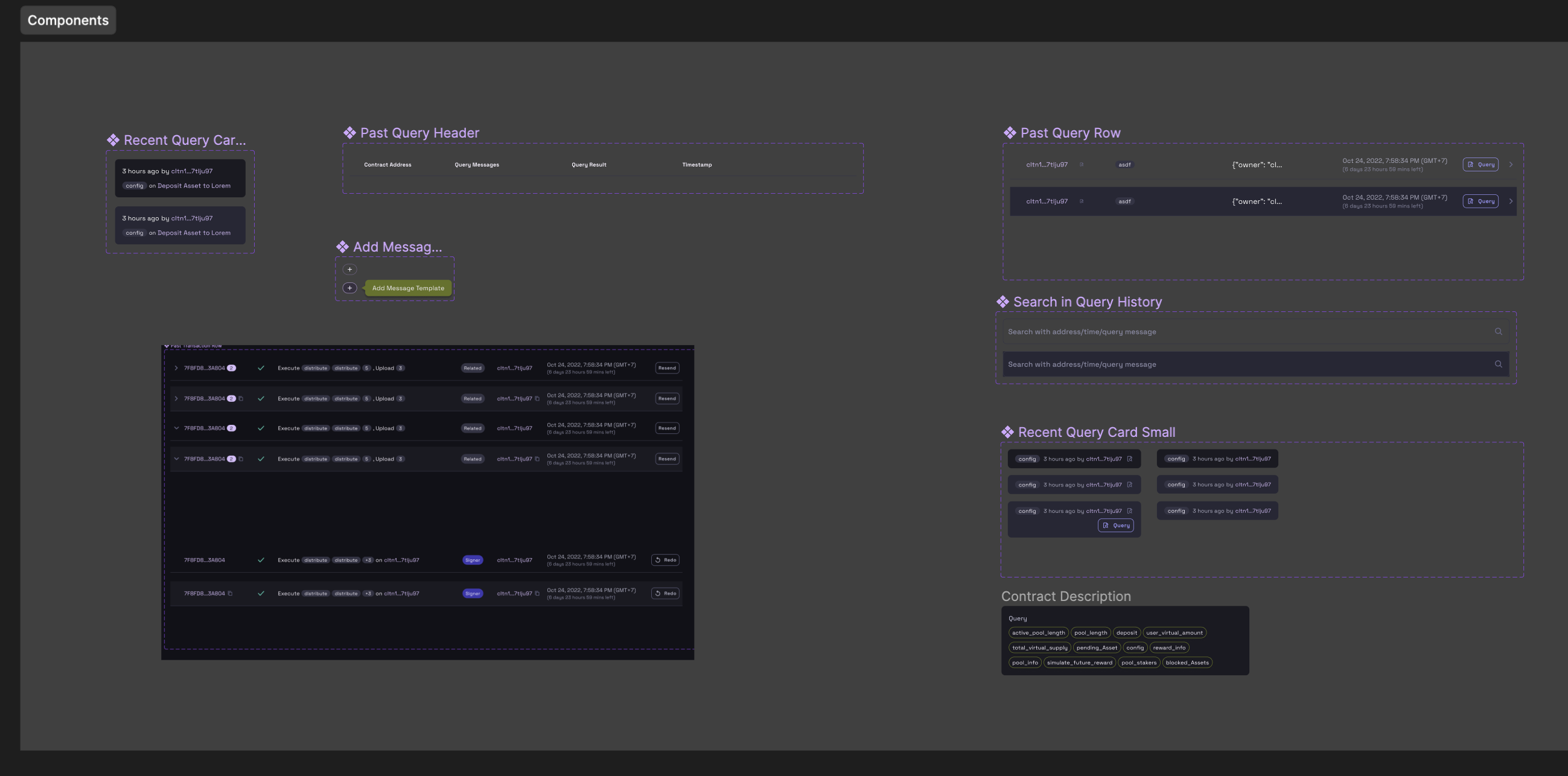The width and height of the screenshot is (1568, 776).
Task: Click query icon in middle left small card
Action: point(1130,485)
